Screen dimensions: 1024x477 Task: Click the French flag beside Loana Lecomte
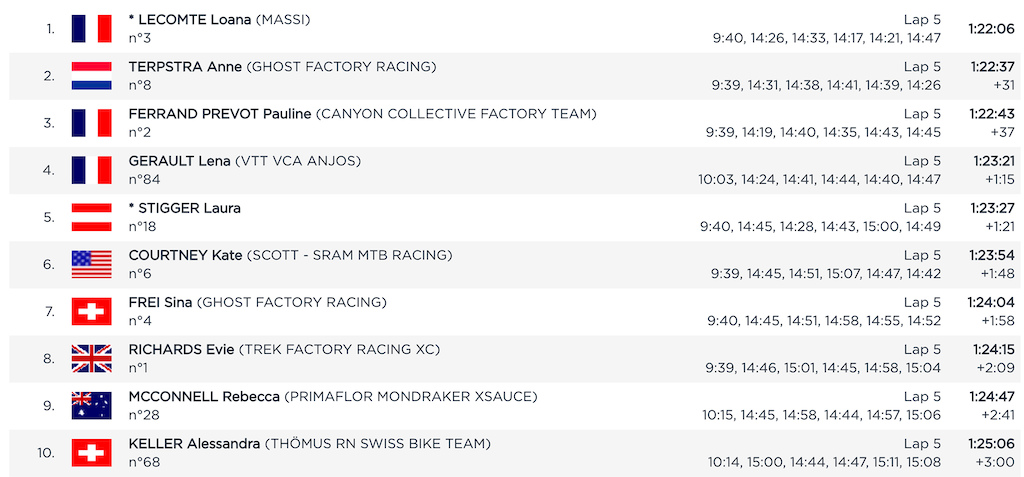coord(91,28)
